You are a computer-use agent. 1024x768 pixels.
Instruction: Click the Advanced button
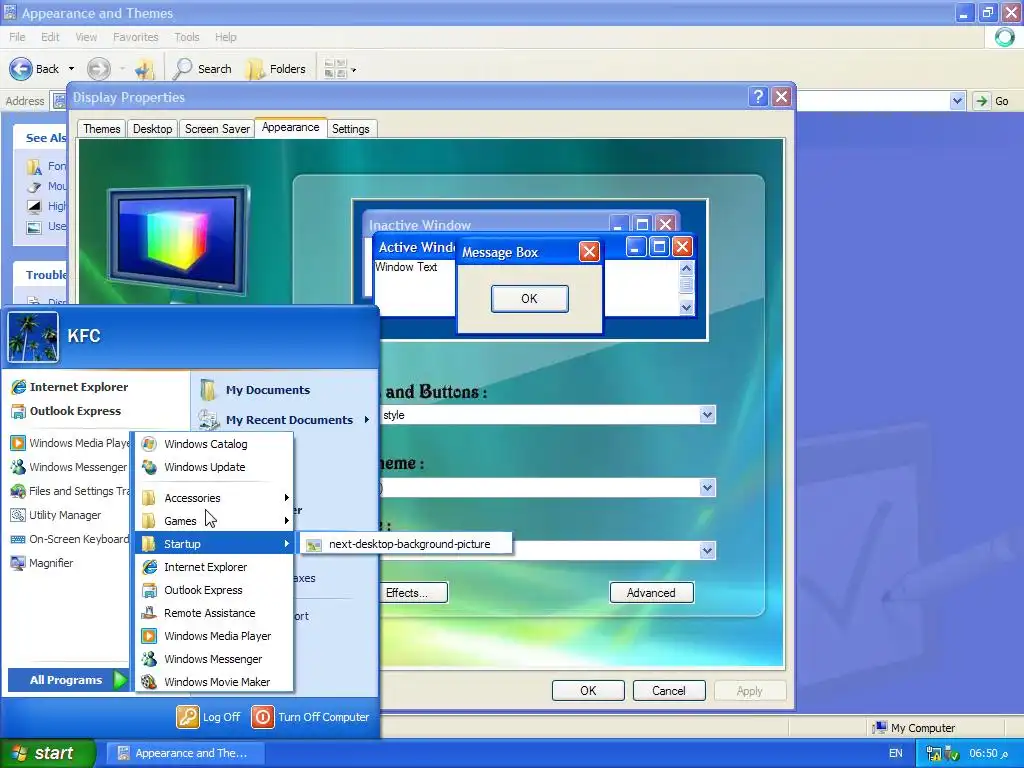pyautogui.click(x=651, y=593)
